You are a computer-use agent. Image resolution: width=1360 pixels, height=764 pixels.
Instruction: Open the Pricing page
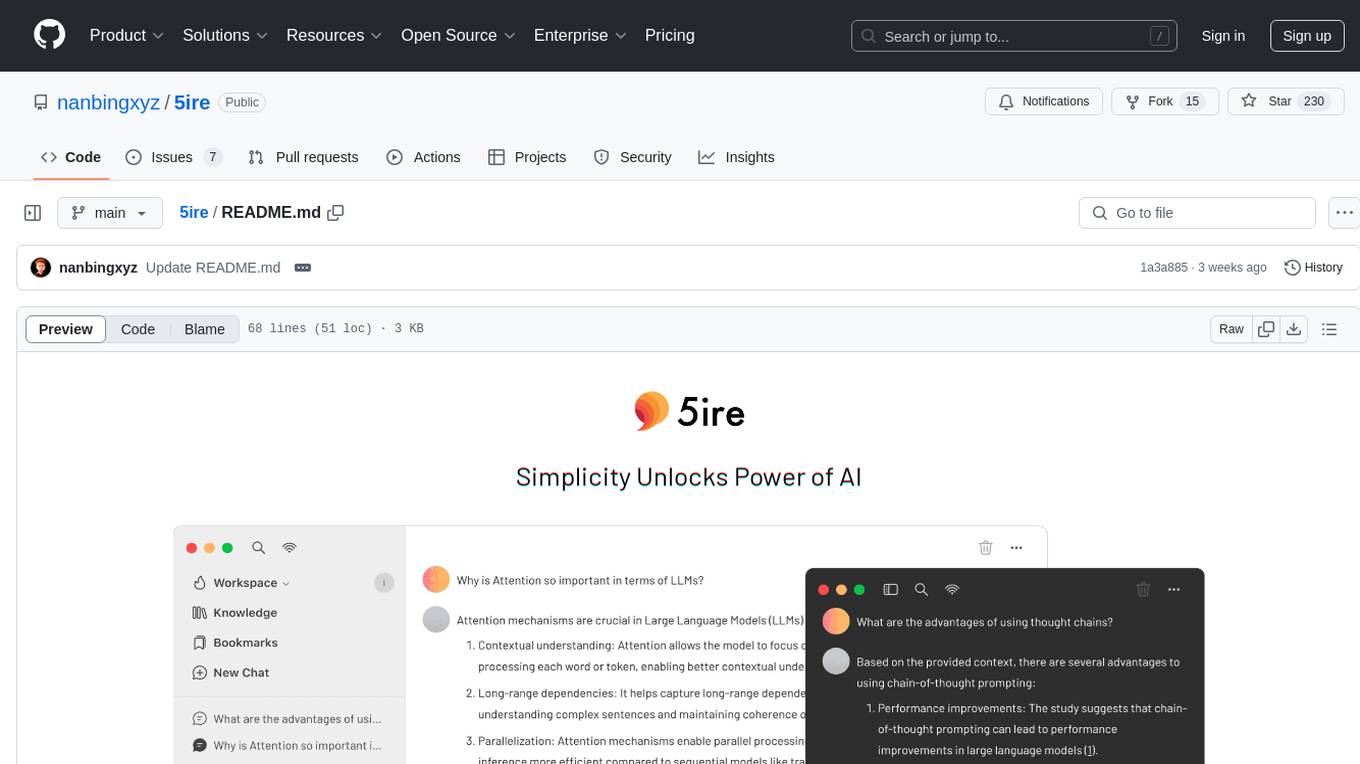(670, 35)
